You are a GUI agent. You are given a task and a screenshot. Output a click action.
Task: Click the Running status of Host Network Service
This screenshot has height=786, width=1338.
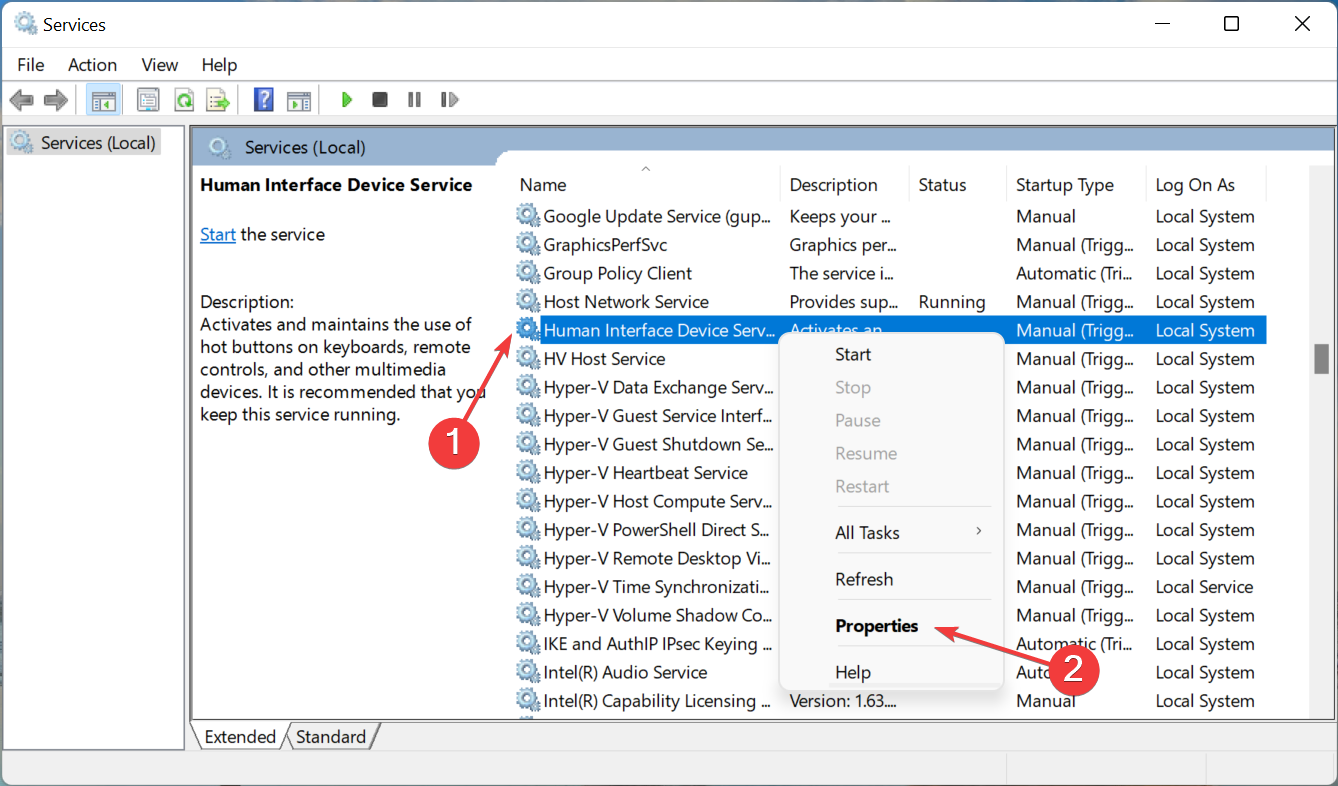952,301
